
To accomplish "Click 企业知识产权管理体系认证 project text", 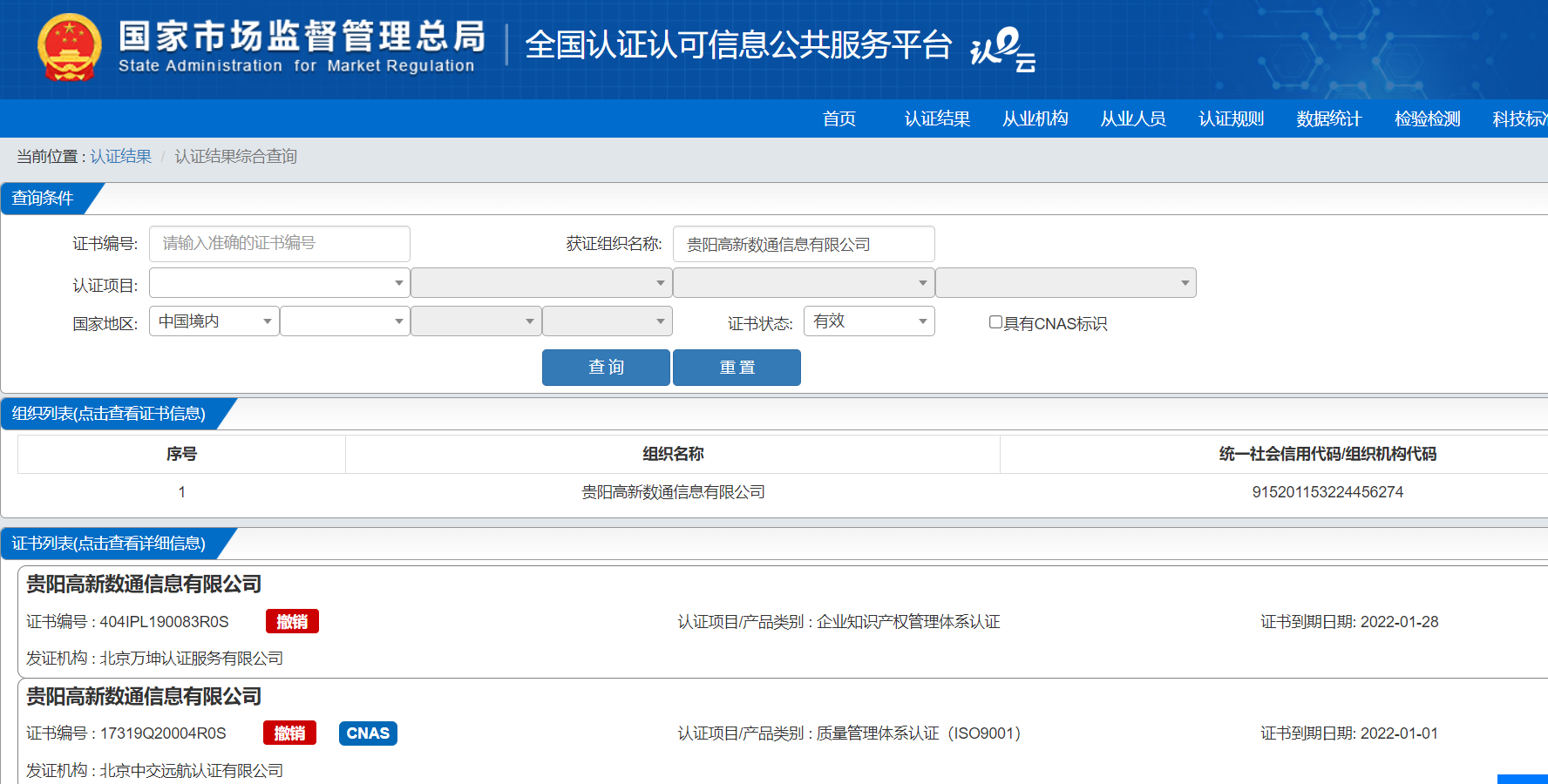I will pyautogui.click(x=908, y=622).
